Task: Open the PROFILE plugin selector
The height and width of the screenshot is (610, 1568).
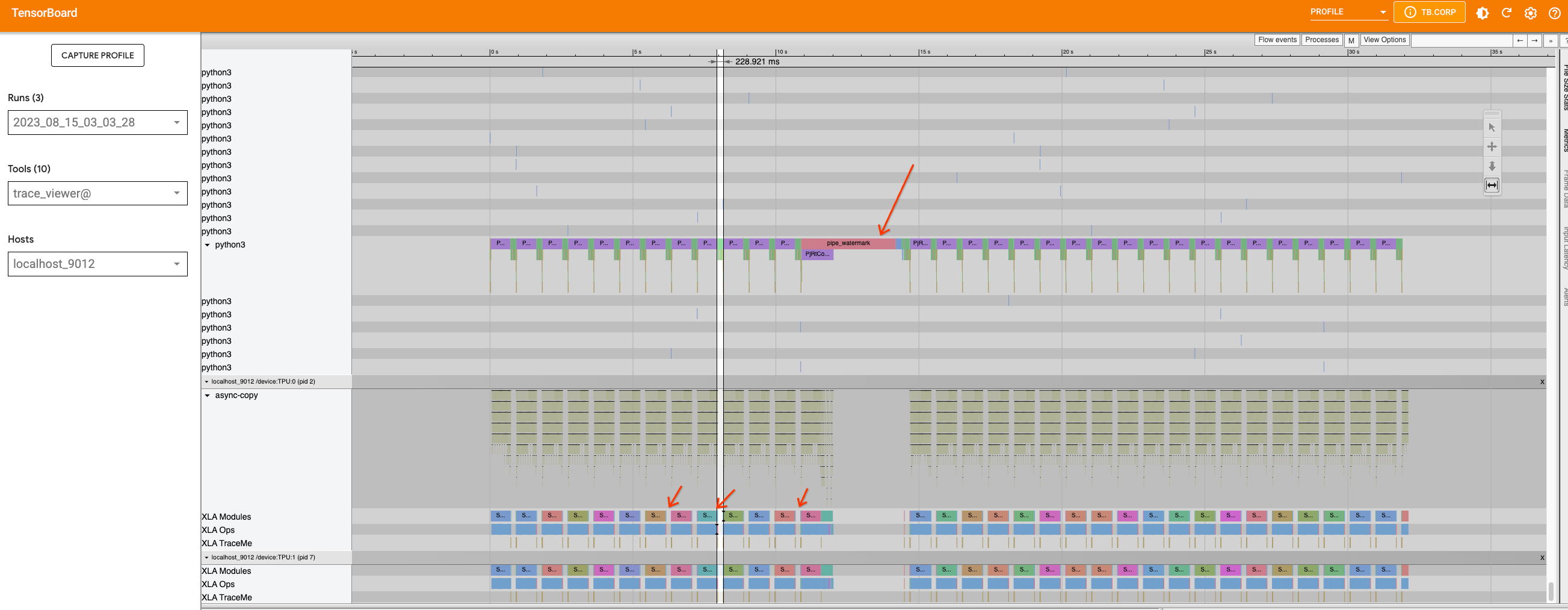Action: click(1348, 12)
